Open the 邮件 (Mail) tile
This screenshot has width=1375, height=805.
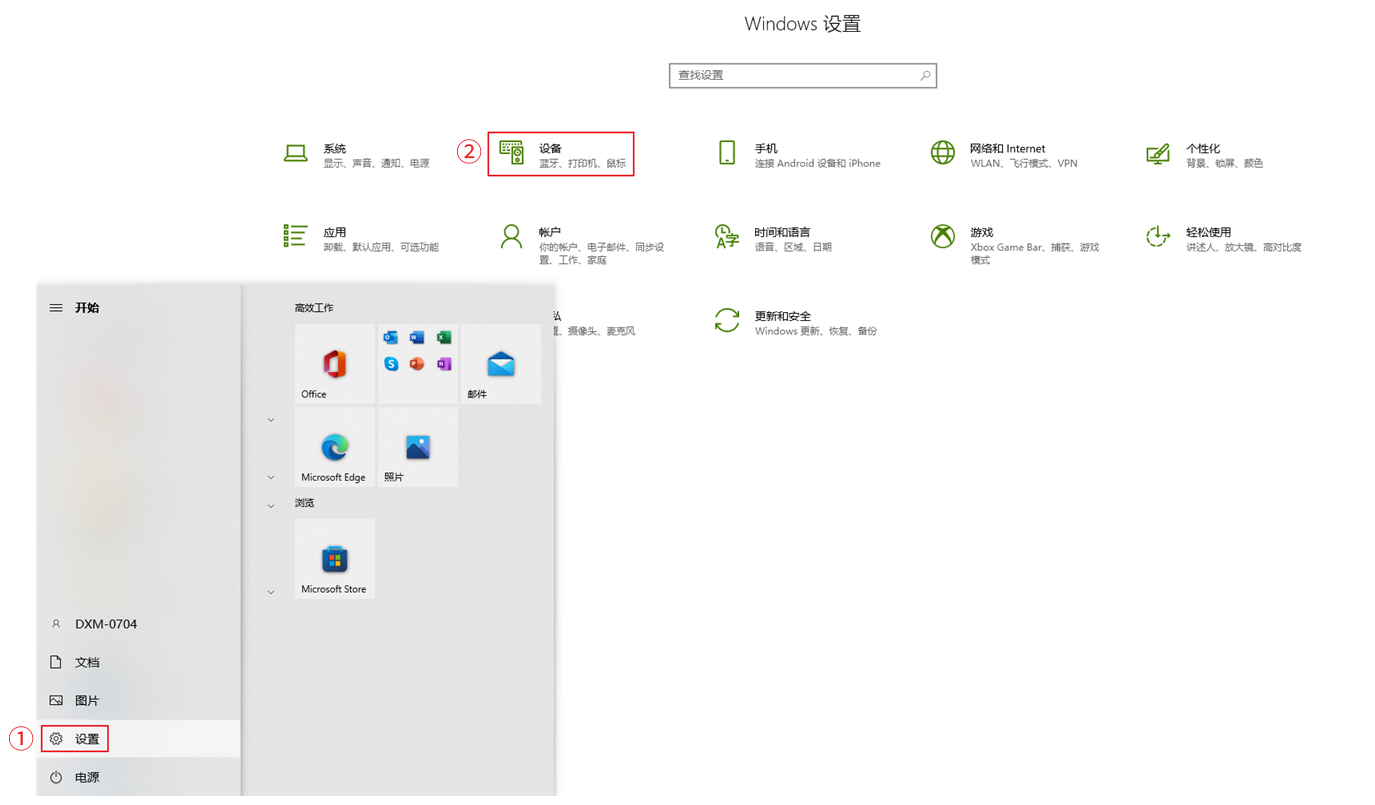(500, 364)
